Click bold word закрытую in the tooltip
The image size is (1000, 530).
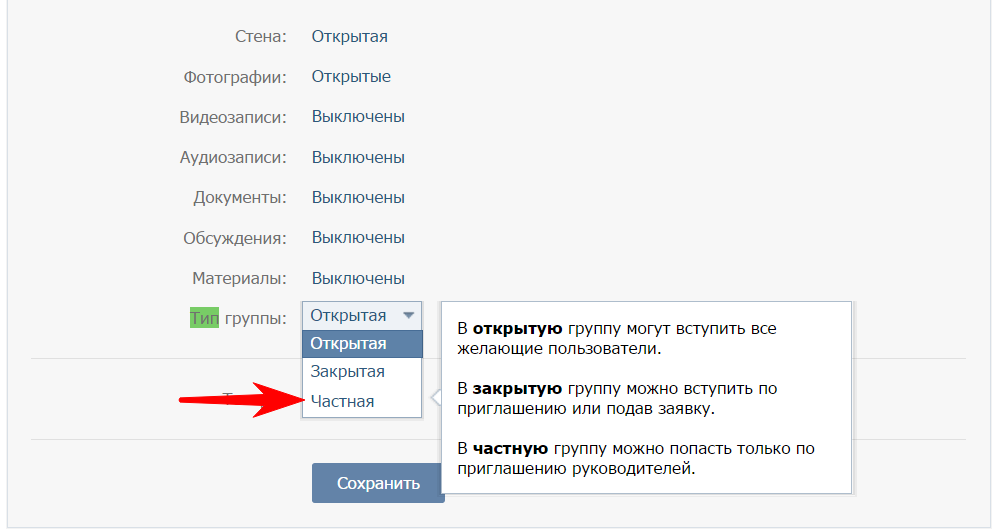(x=515, y=388)
